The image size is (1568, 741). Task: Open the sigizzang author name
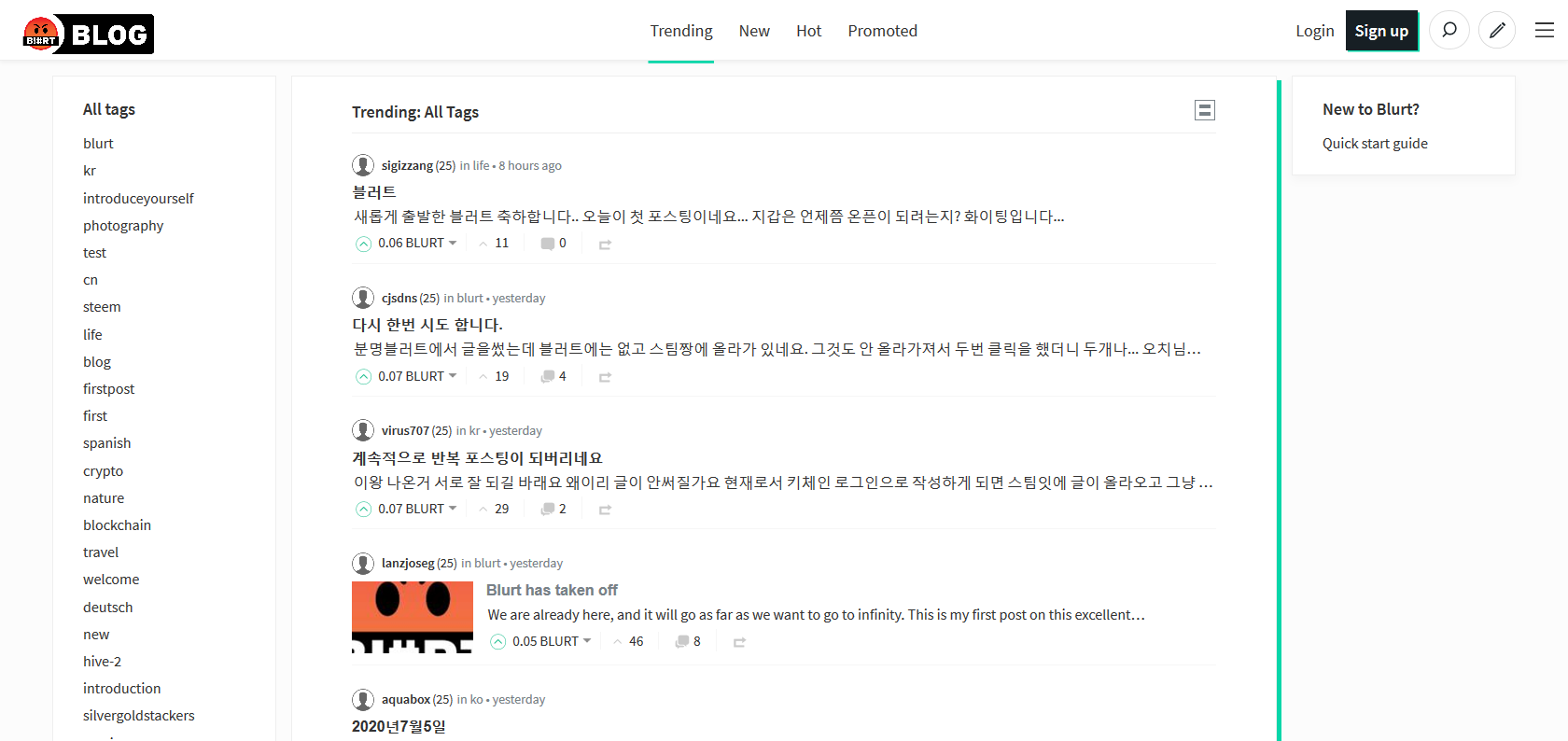click(407, 165)
